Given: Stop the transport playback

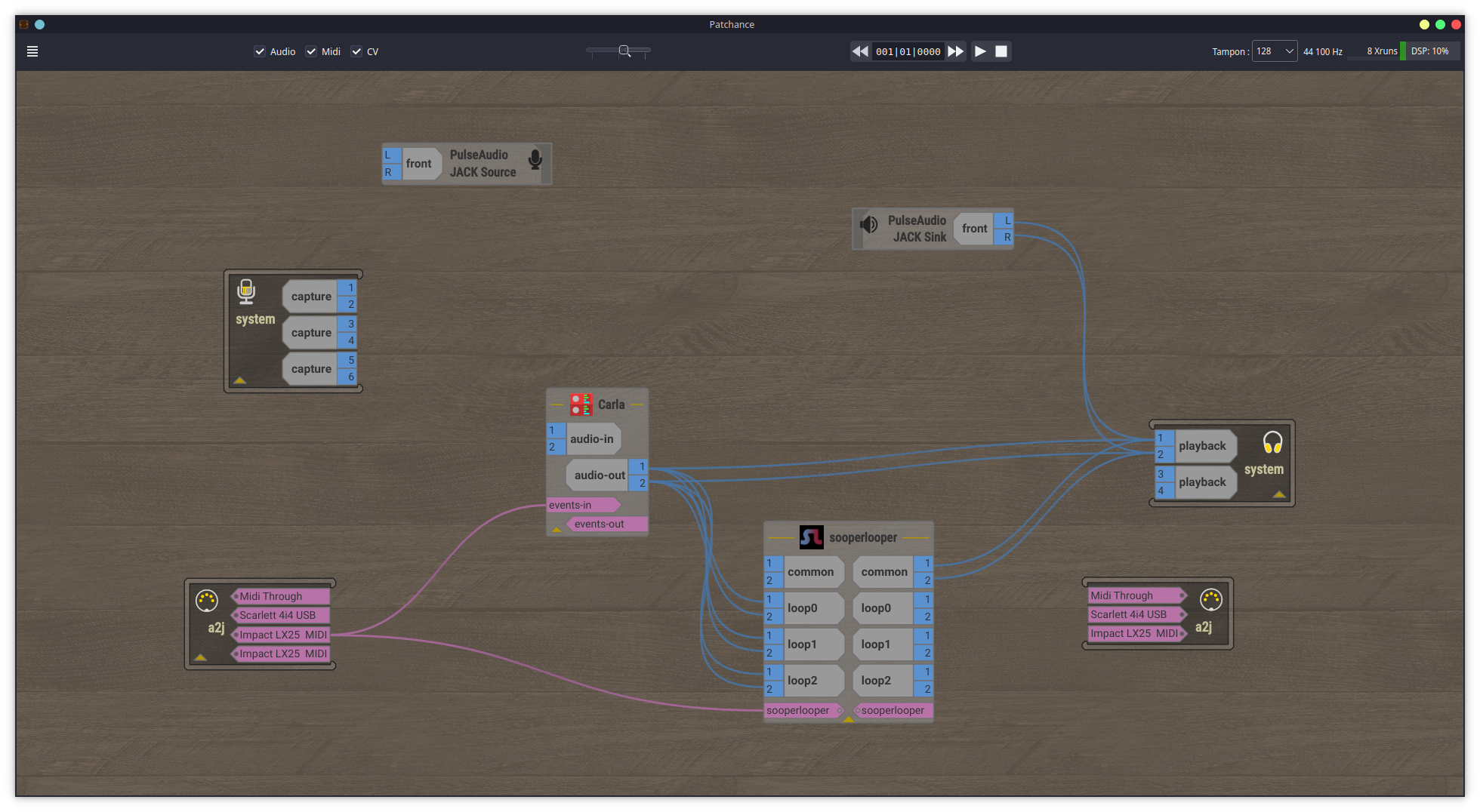Looking at the screenshot, I should pos(1001,51).
